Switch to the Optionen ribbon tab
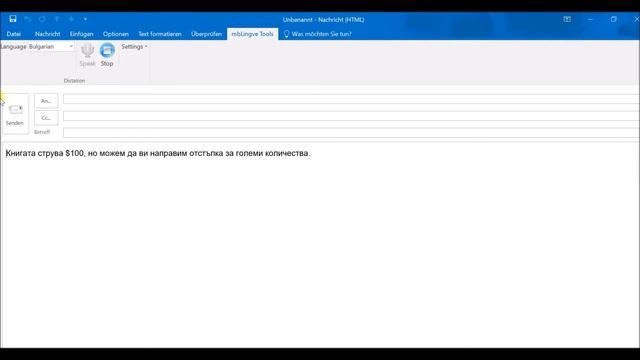This screenshot has width=640, height=360. coord(116,34)
